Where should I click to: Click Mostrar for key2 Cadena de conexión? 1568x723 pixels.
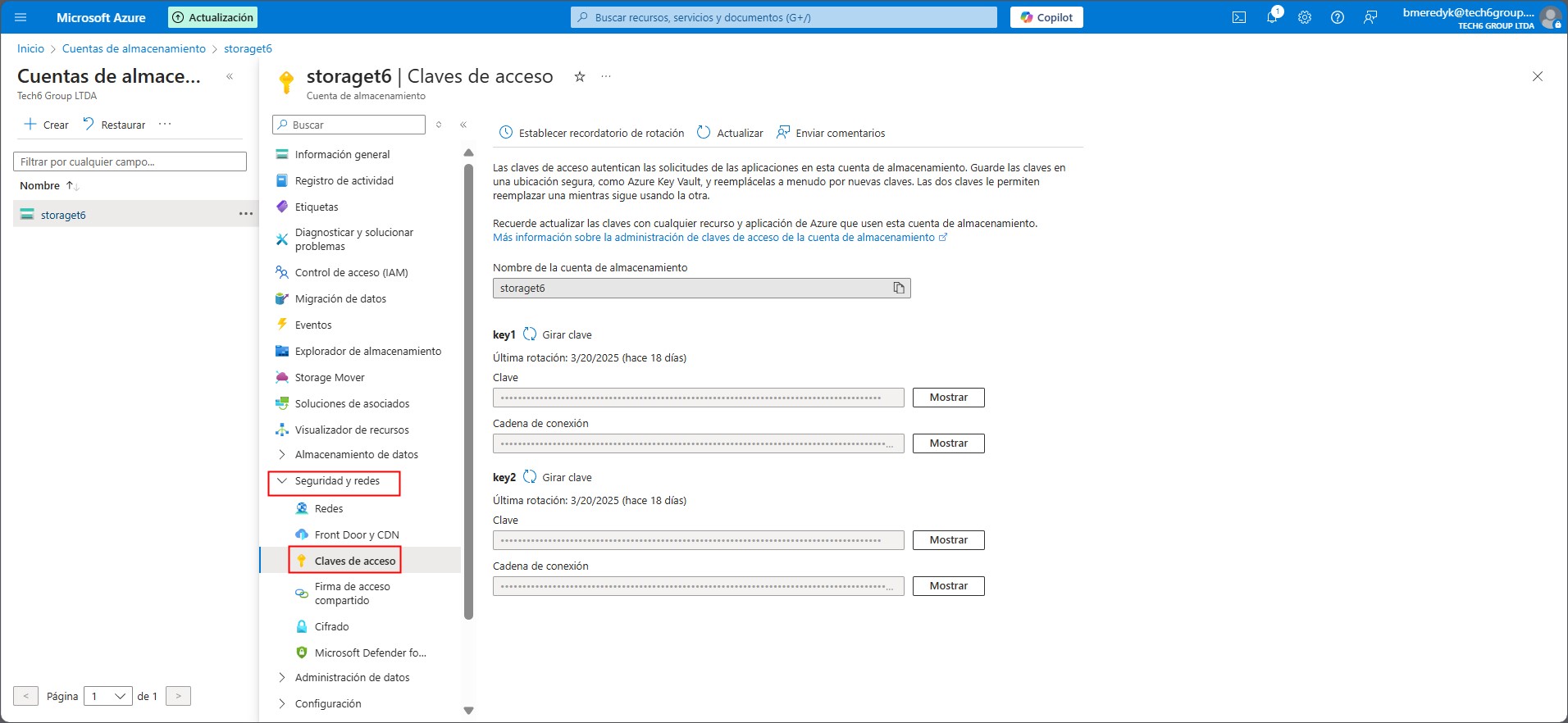948,586
